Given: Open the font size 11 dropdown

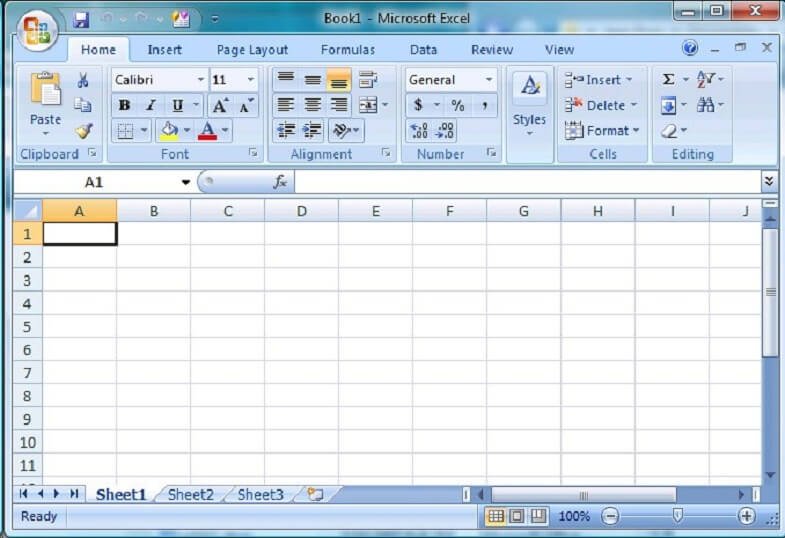Looking at the screenshot, I should click(x=250, y=80).
